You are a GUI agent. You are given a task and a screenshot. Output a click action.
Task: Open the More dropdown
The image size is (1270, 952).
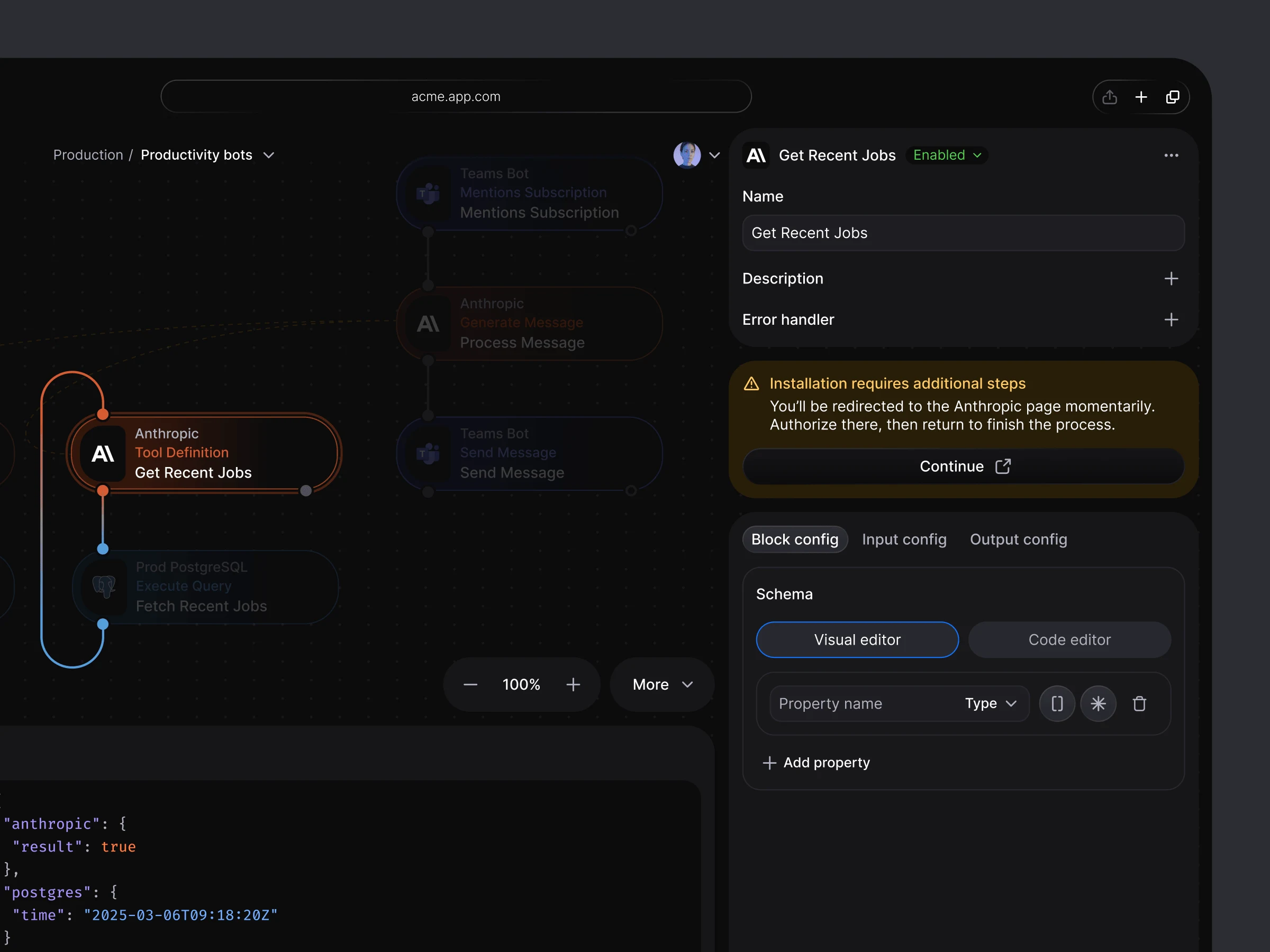[662, 684]
